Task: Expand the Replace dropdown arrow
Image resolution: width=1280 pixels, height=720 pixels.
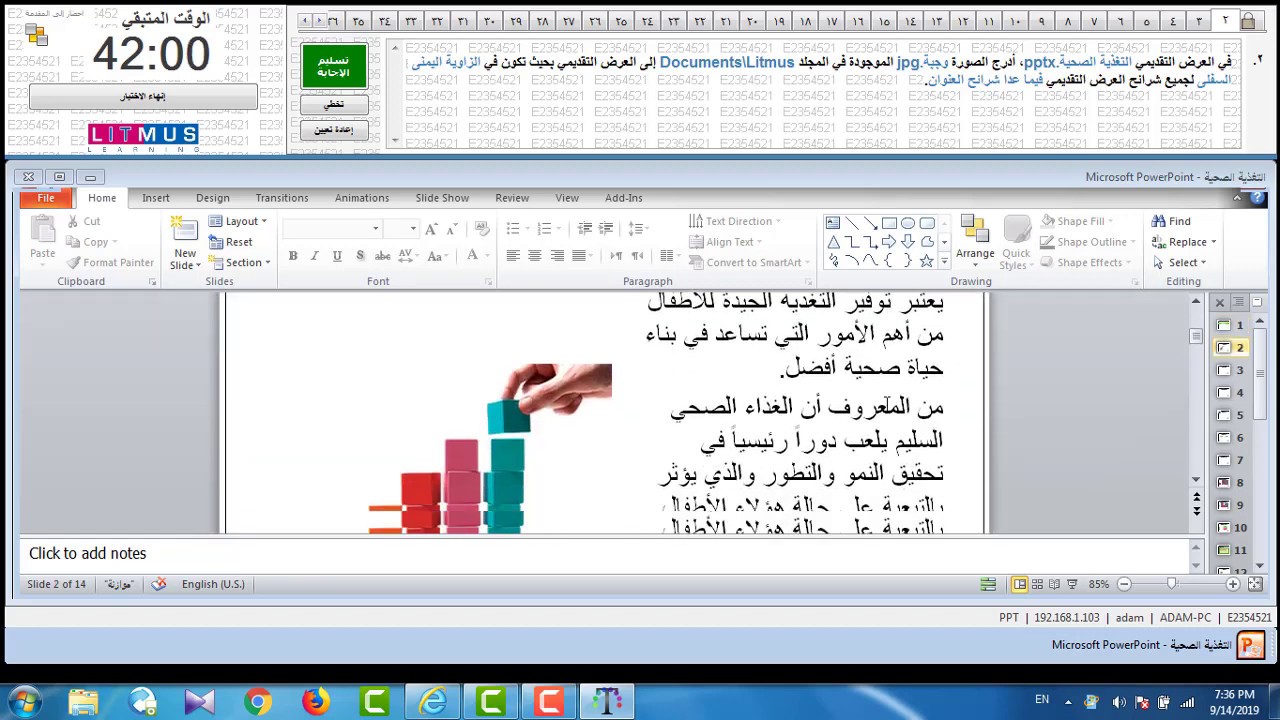Action: click(x=1214, y=242)
